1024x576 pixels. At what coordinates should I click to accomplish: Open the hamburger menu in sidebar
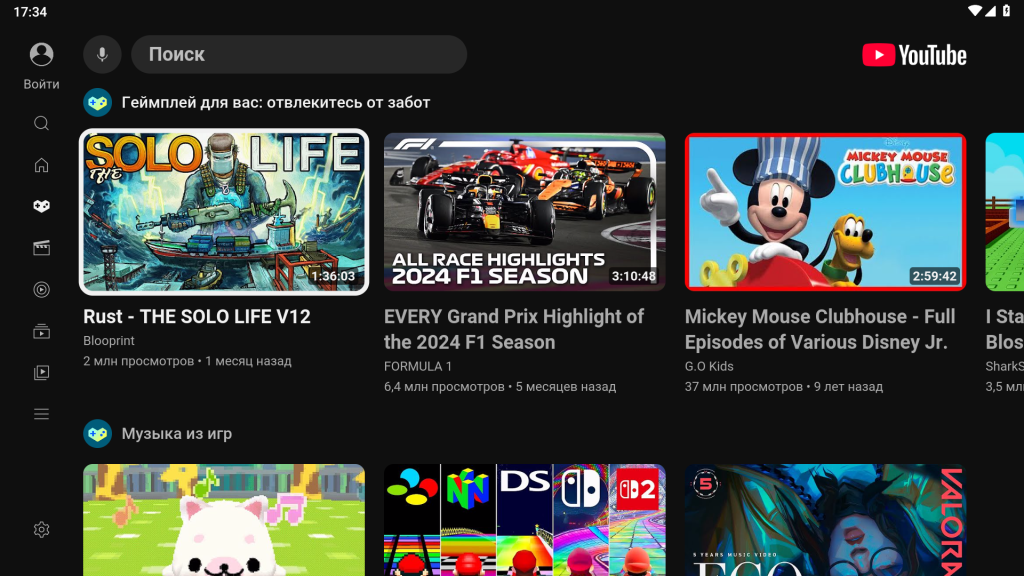pos(41,414)
